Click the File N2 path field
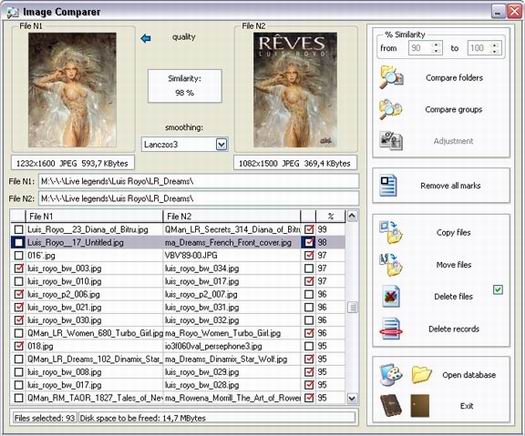The height and width of the screenshot is (436, 525). (199, 199)
